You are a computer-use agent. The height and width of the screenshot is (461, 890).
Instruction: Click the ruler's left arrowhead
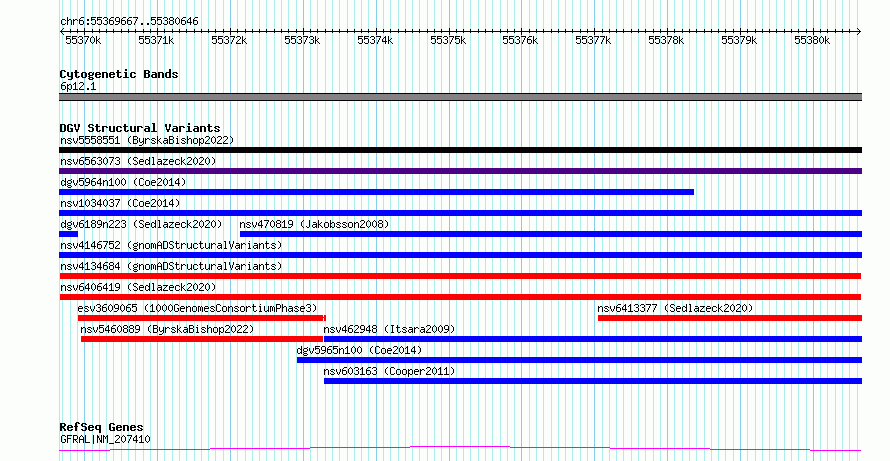pos(62,32)
